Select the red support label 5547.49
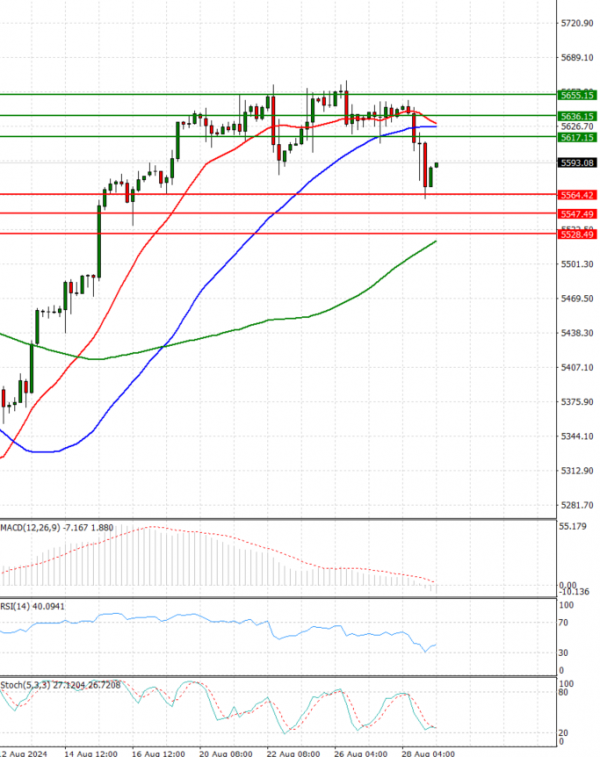Viewport: 600px width, 757px height. pos(577,214)
